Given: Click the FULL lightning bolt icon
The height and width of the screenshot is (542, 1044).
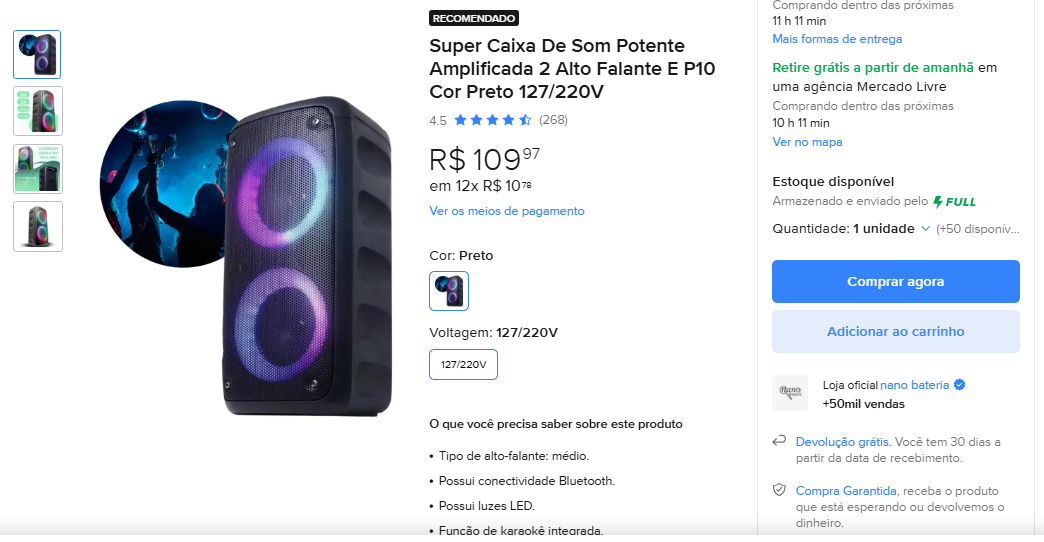Looking at the screenshot, I should [938, 202].
